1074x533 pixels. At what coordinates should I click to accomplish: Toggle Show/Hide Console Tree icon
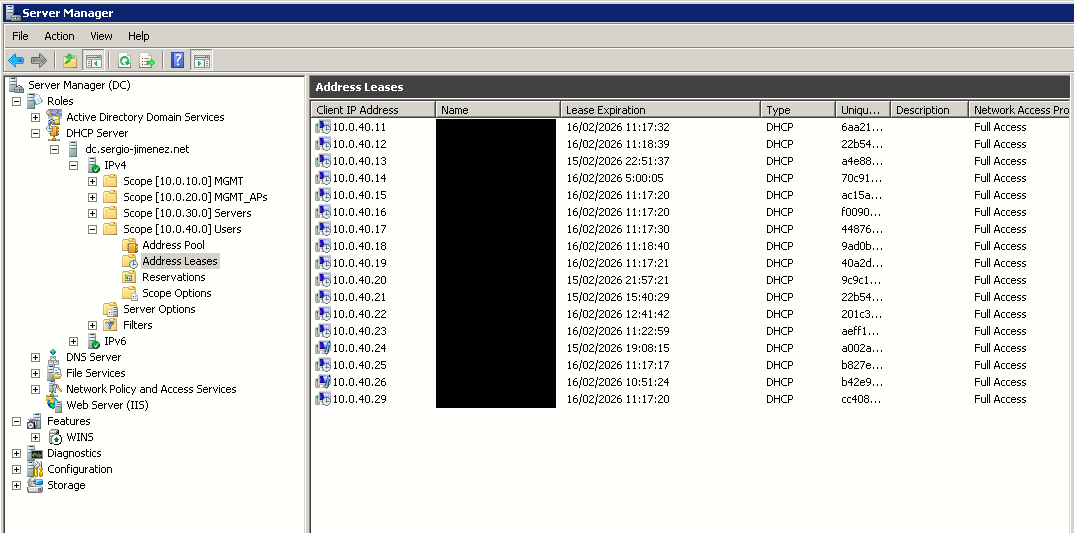click(x=93, y=61)
